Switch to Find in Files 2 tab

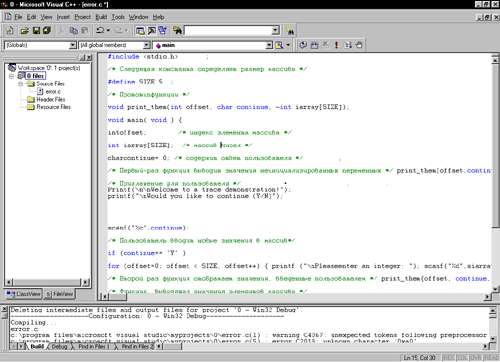(137, 347)
